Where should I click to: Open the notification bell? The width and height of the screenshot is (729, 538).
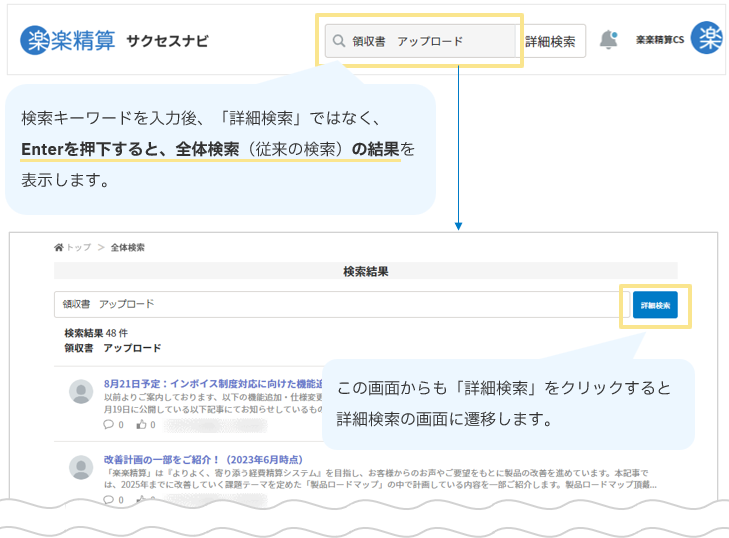[608, 40]
